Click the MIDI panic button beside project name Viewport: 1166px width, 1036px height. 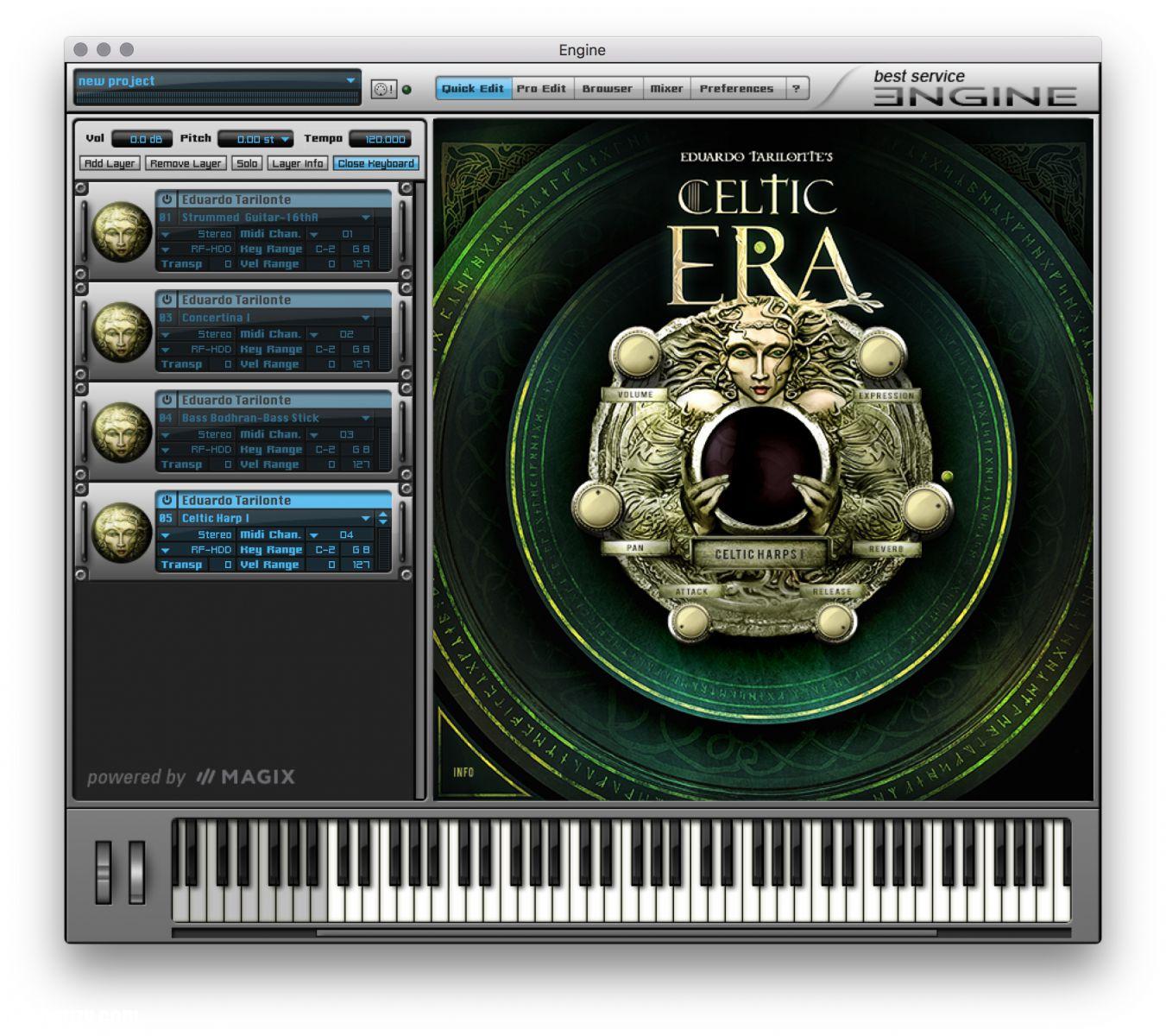(383, 89)
